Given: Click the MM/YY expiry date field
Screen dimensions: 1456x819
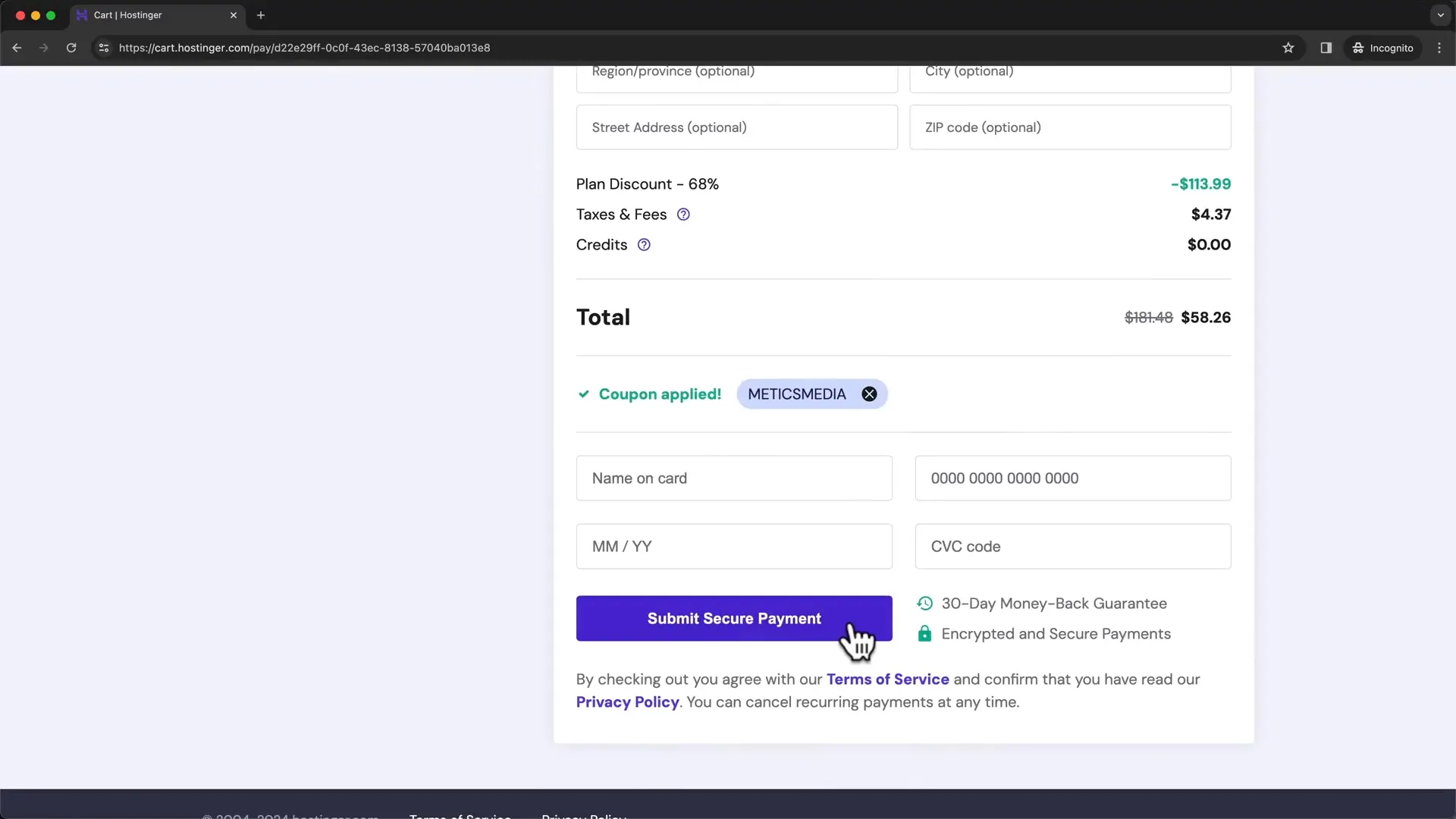Looking at the screenshot, I should coord(733,546).
